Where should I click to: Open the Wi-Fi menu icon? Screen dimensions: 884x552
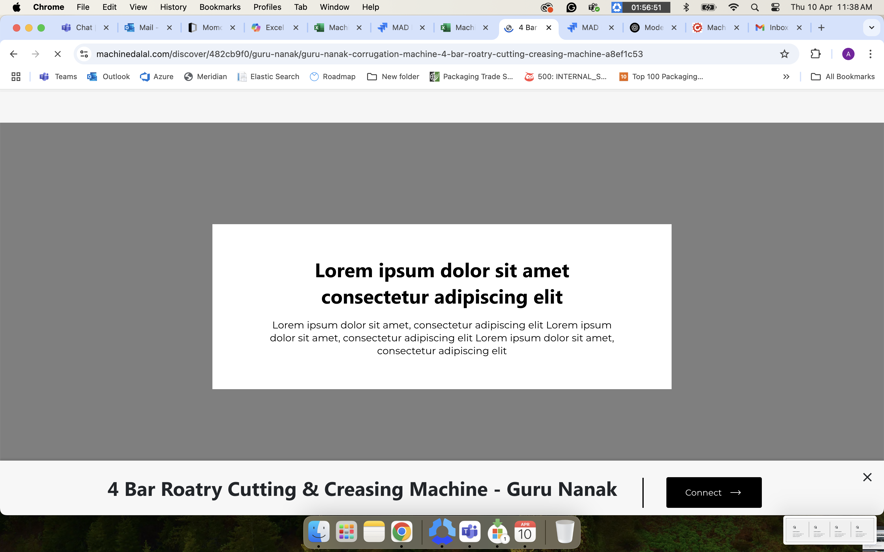(x=733, y=7)
